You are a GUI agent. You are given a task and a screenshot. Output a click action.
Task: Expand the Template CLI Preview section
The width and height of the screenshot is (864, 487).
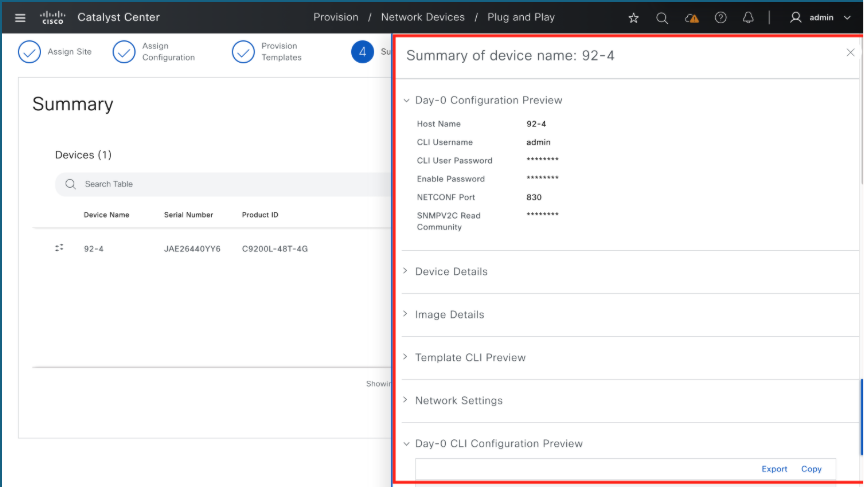point(406,357)
